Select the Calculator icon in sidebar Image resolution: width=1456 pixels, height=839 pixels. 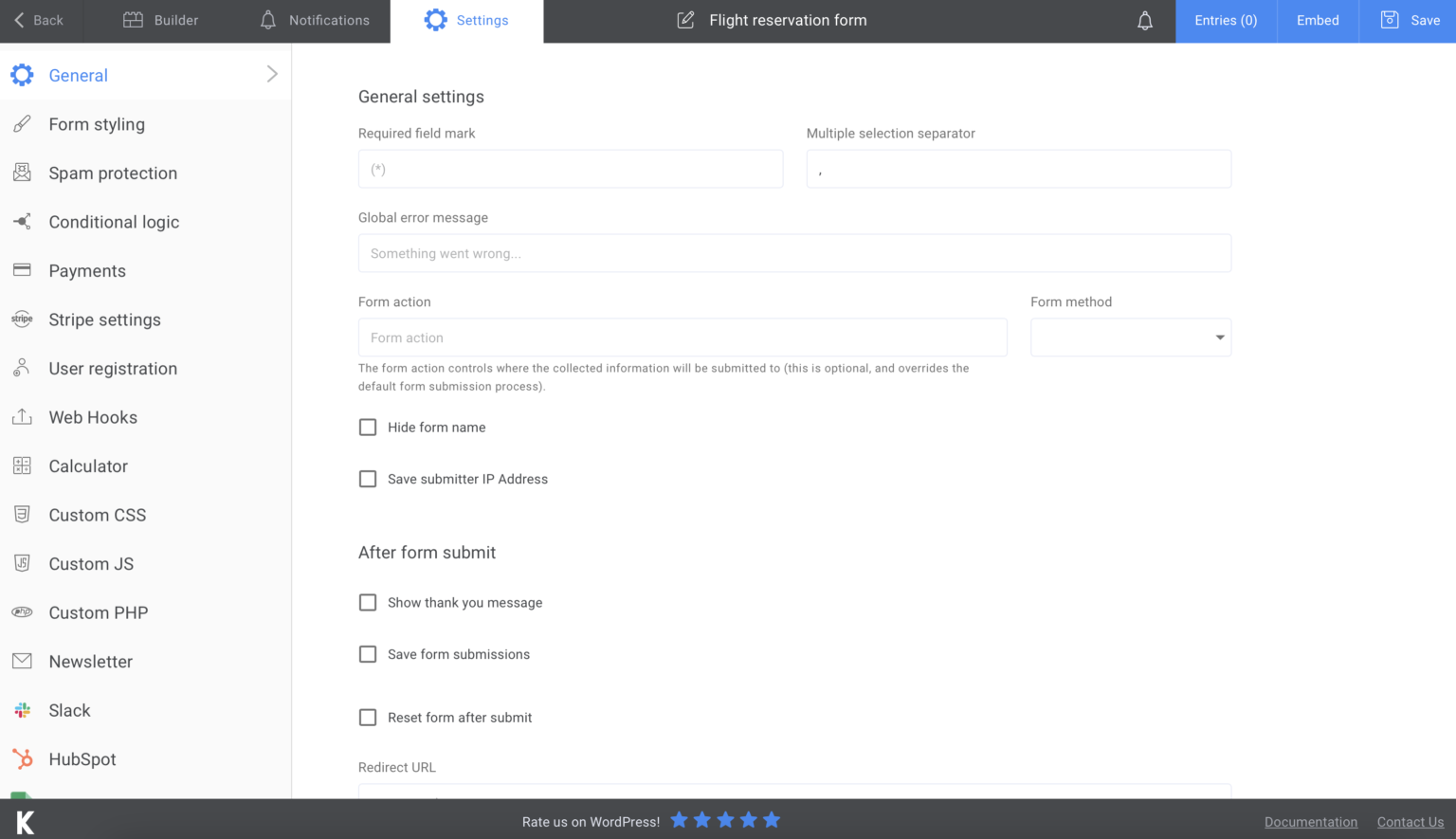click(22, 465)
